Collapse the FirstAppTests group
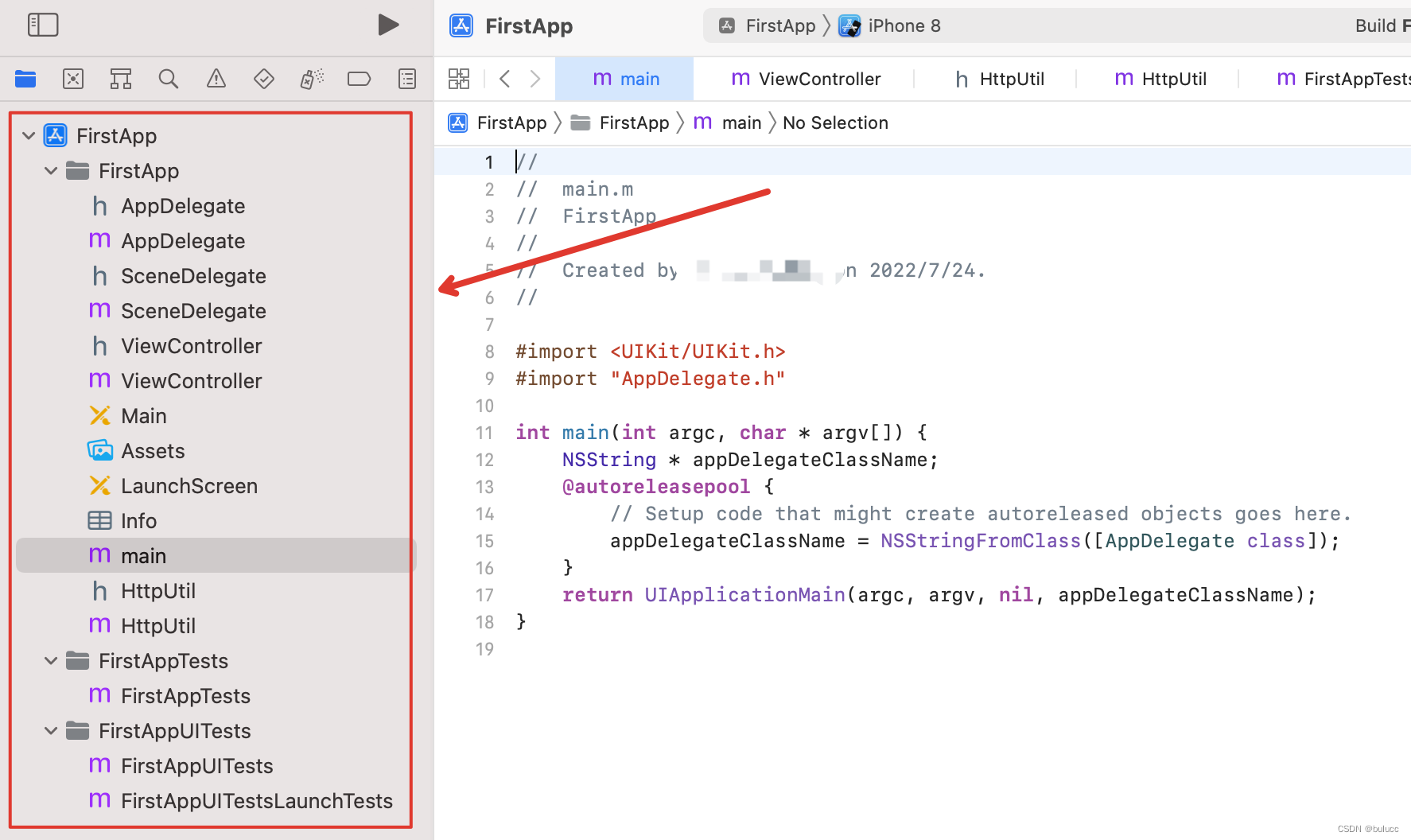Image resolution: width=1411 pixels, height=840 pixels. tap(50, 660)
